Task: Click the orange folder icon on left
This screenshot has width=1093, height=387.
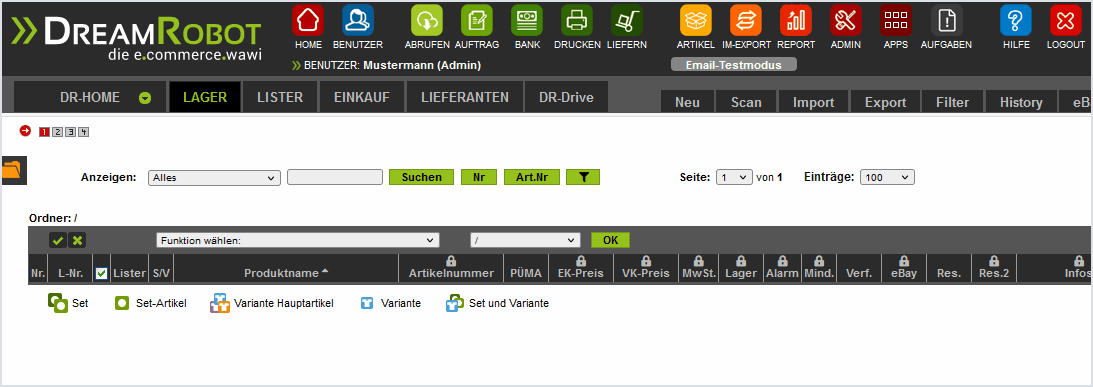Action: [13, 170]
